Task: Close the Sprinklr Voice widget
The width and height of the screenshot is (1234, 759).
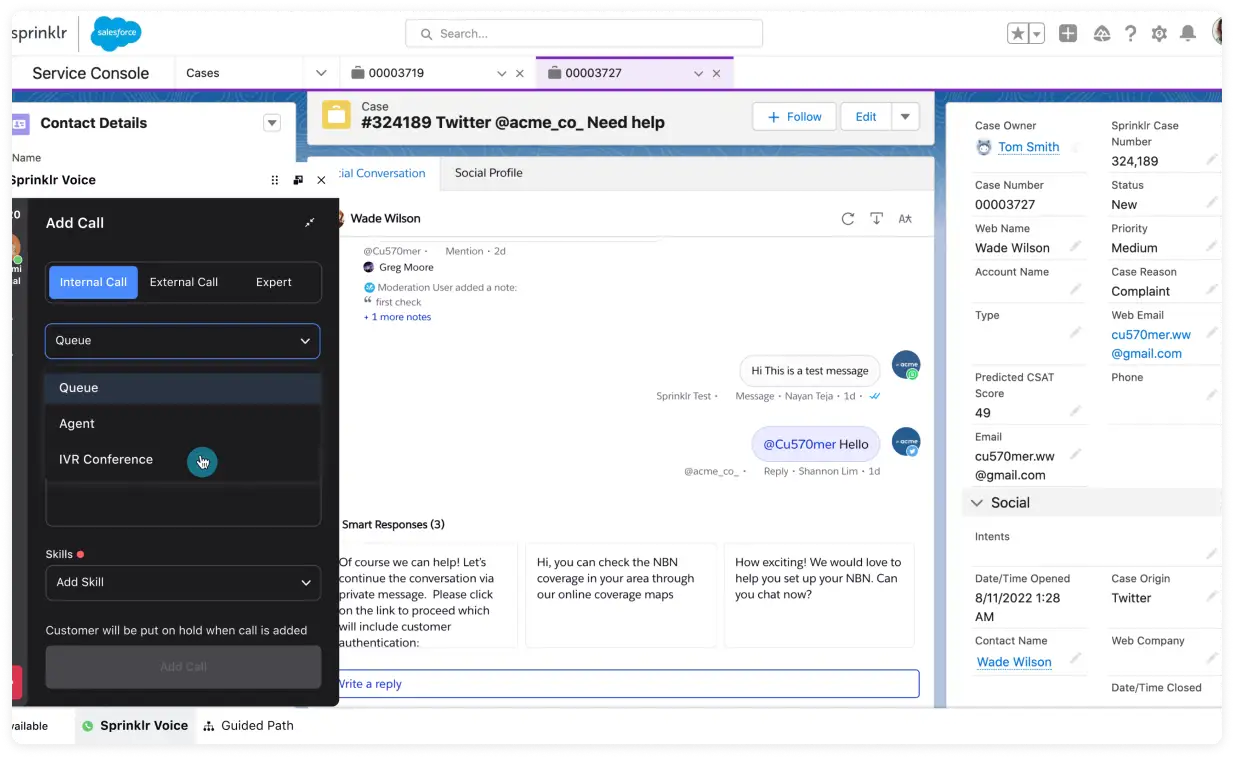Action: pos(321,180)
